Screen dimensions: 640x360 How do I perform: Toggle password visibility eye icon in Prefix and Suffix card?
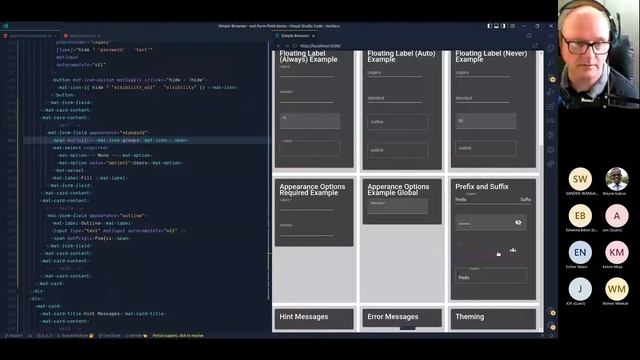coord(518,222)
